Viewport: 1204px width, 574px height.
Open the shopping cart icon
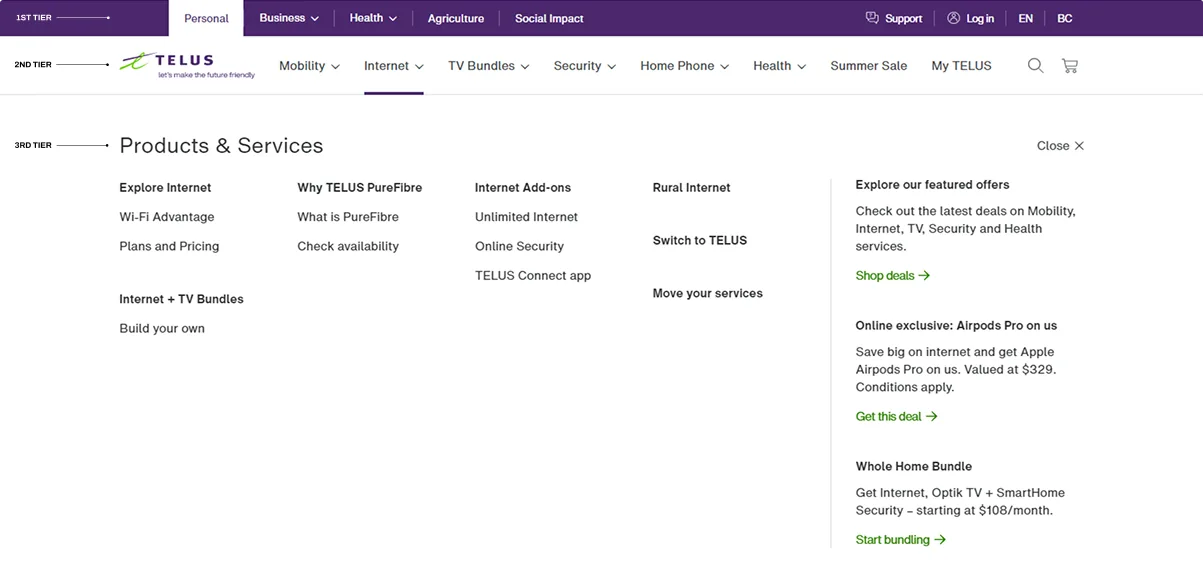pyautogui.click(x=1070, y=66)
